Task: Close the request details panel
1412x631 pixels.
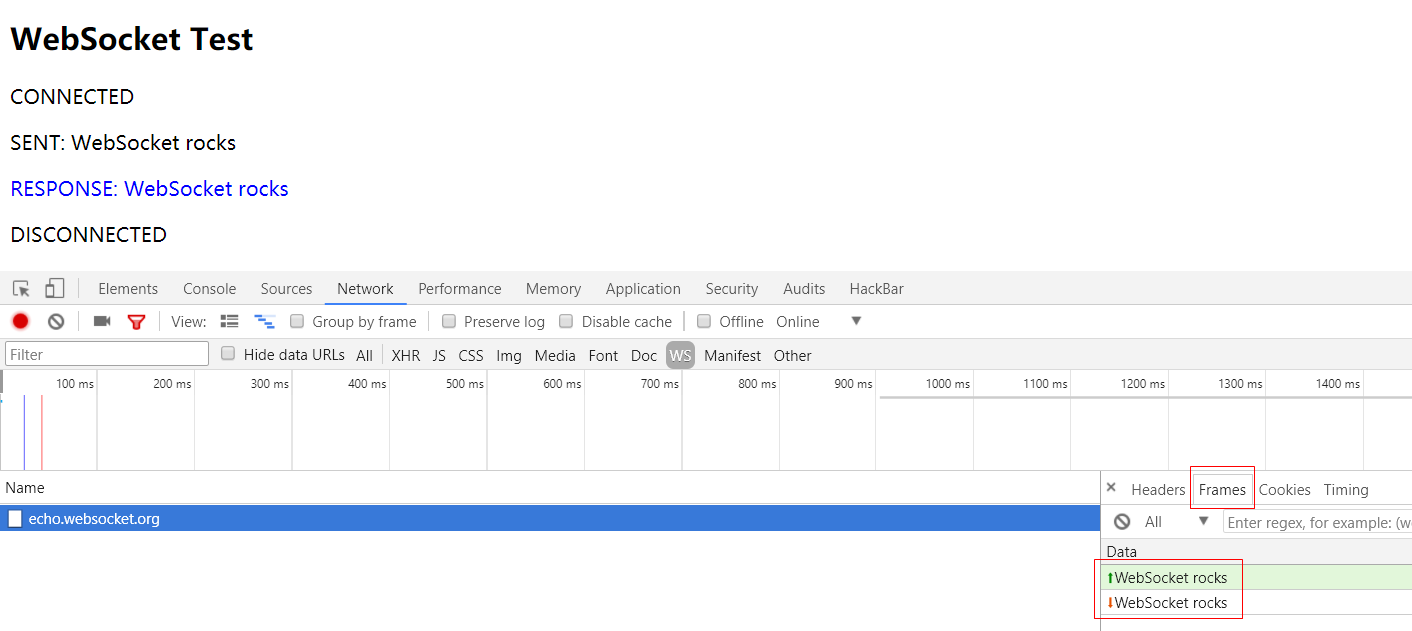Action: pyautogui.click(x=1111, y=488)
